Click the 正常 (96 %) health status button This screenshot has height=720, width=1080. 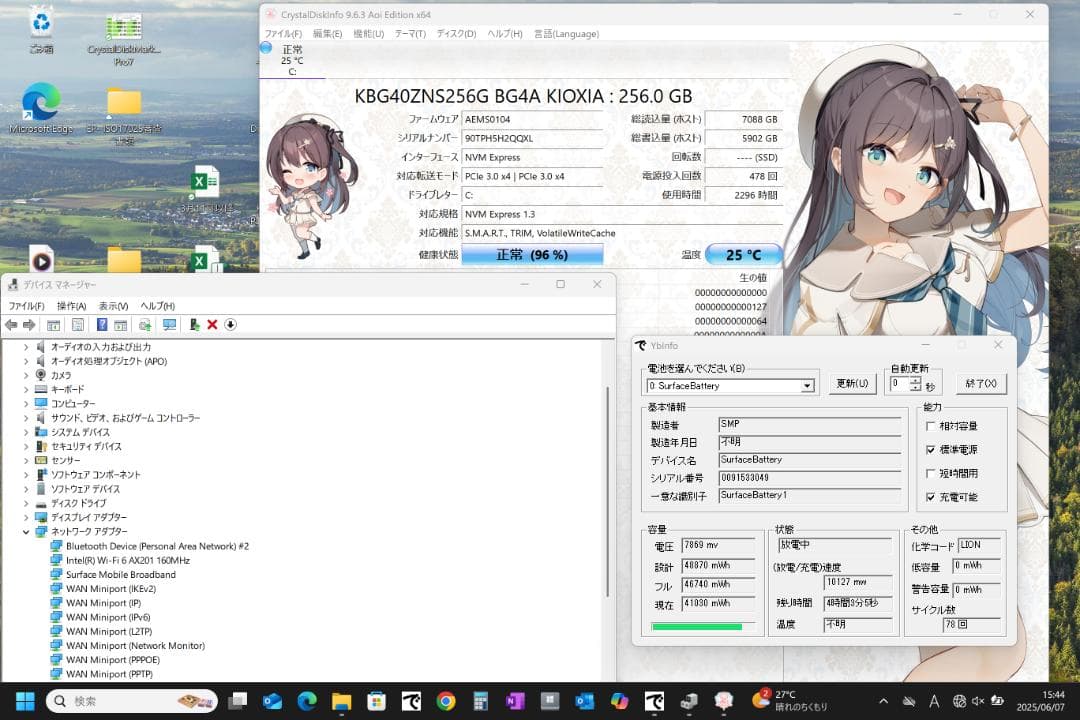pyautogui.click(x=532, y=255)
